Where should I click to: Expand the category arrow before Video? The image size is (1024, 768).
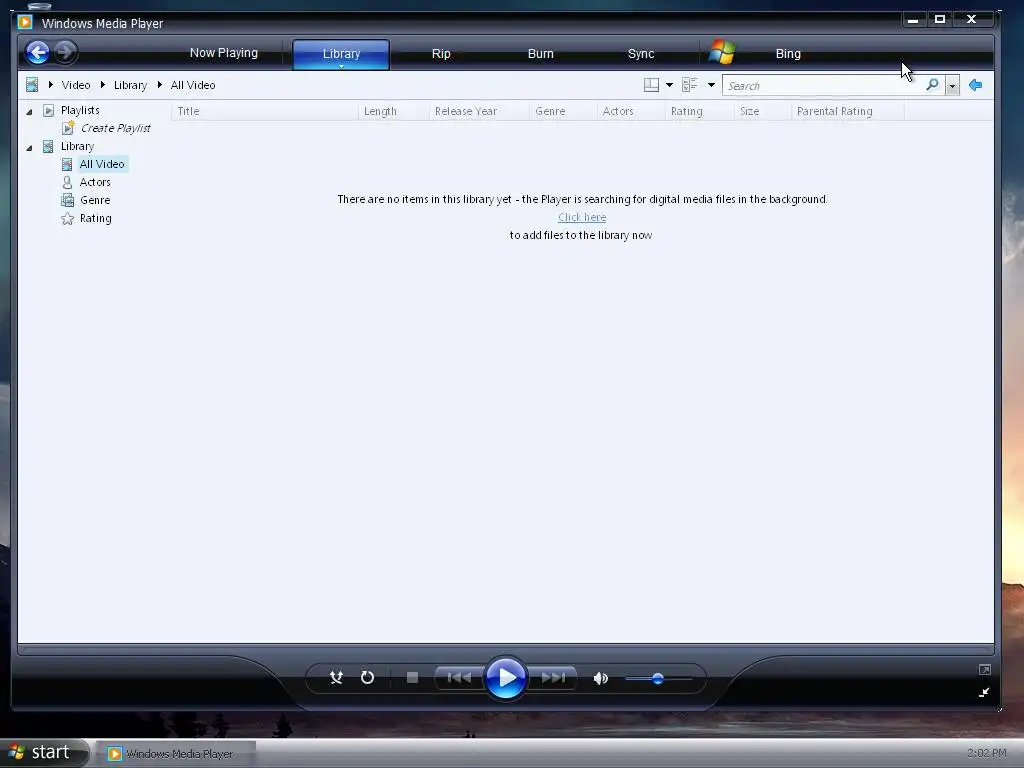click(x=51, y=85)
